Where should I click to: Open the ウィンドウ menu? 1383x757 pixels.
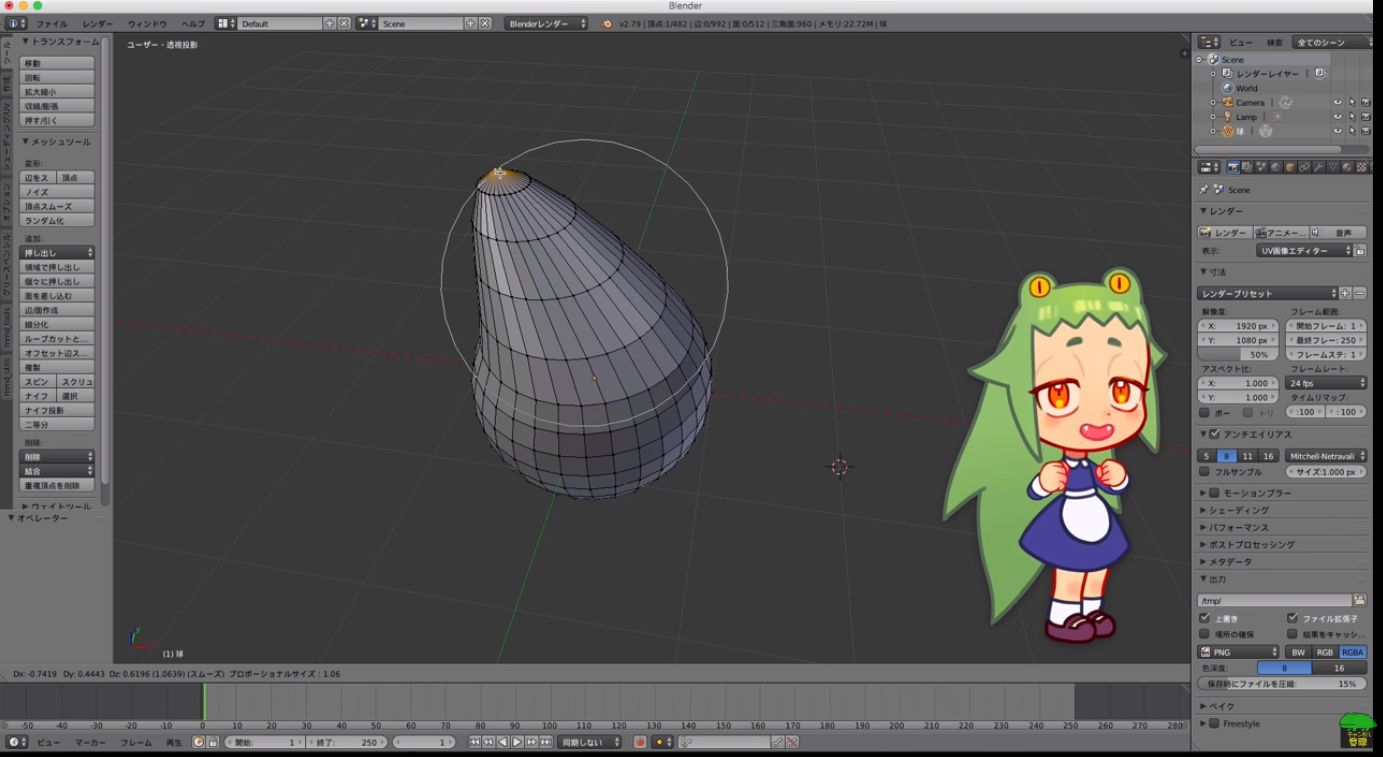[x=148, y=23]
